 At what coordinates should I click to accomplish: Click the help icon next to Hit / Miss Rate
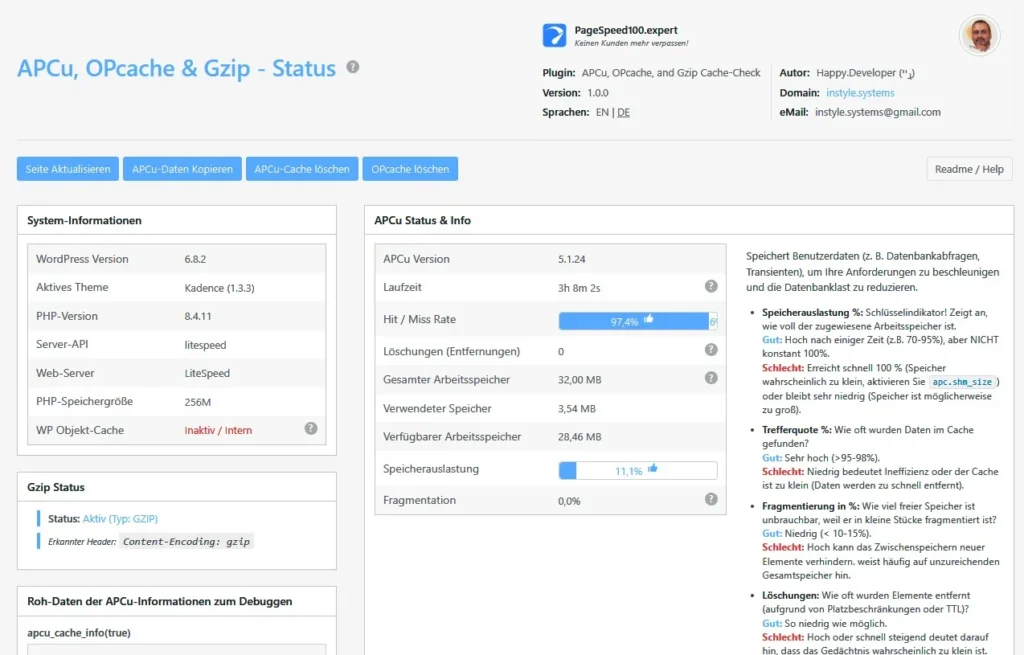711,320
